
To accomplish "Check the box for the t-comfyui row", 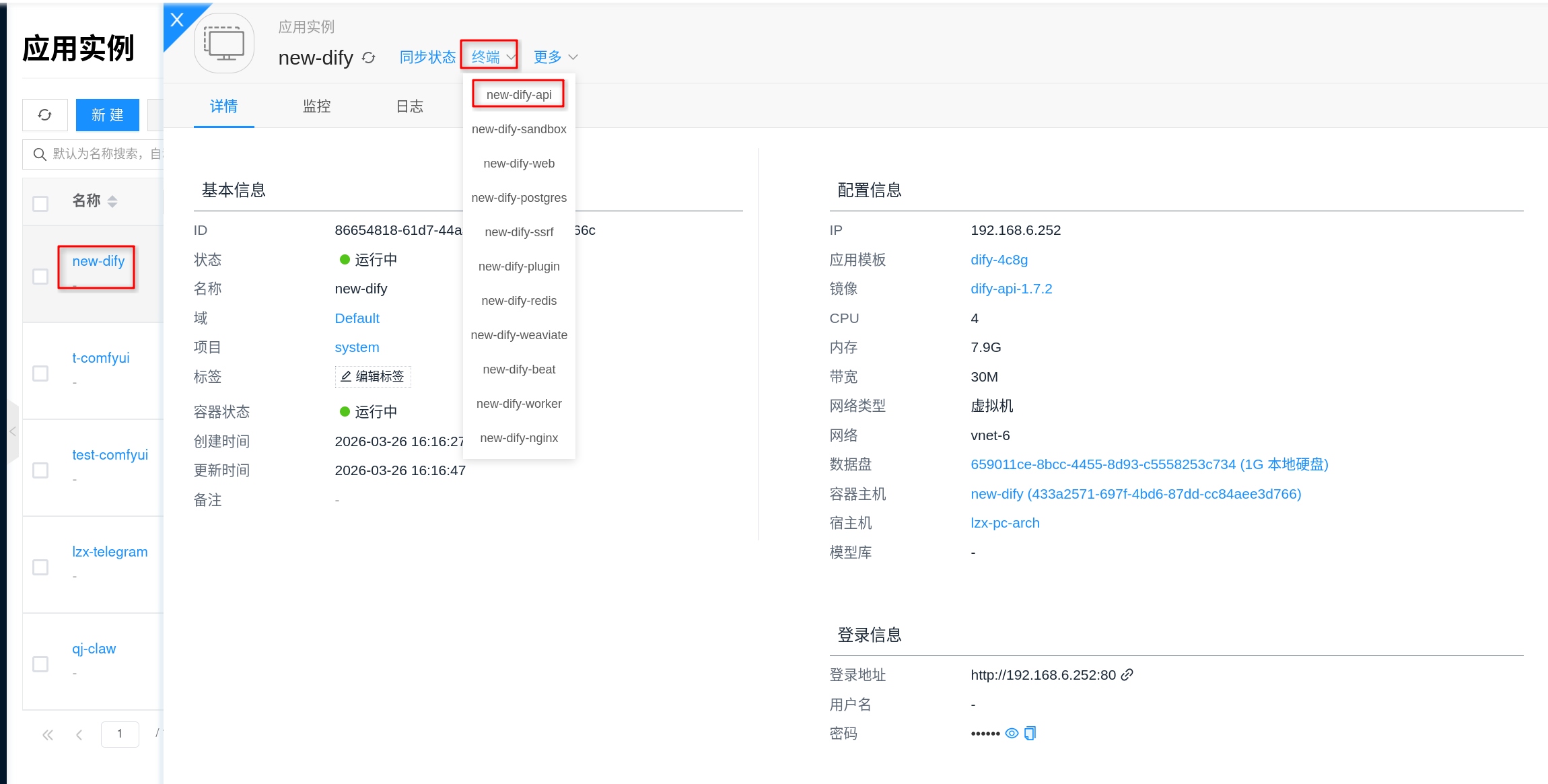I will pyautogui.click(x=40, y=373).
